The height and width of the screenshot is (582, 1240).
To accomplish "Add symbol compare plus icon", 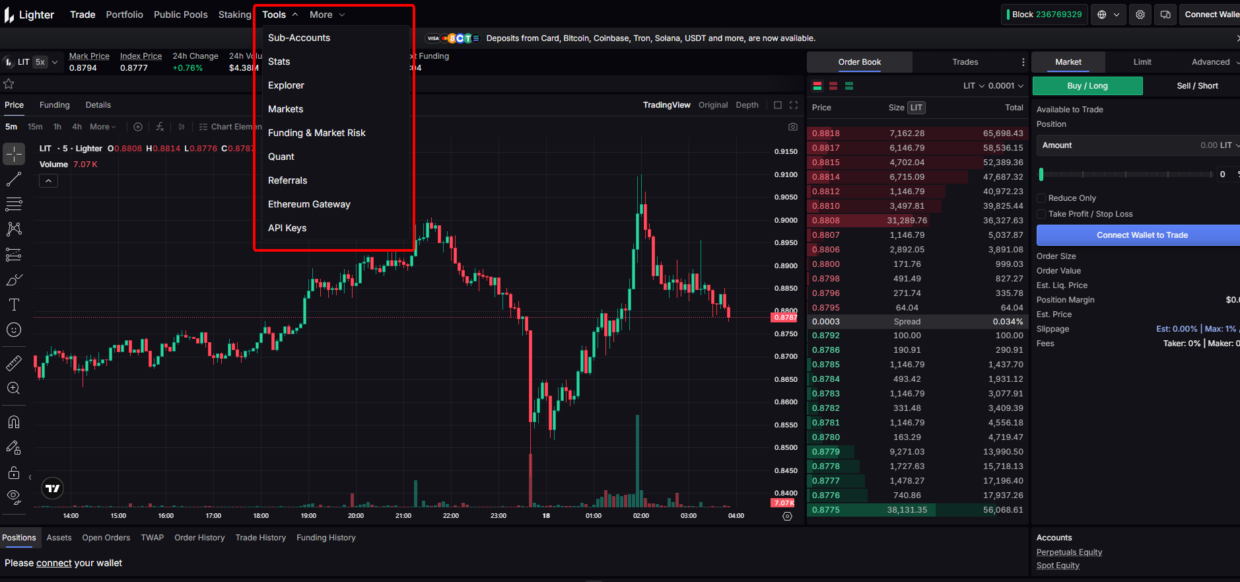I will click(138, 127).
